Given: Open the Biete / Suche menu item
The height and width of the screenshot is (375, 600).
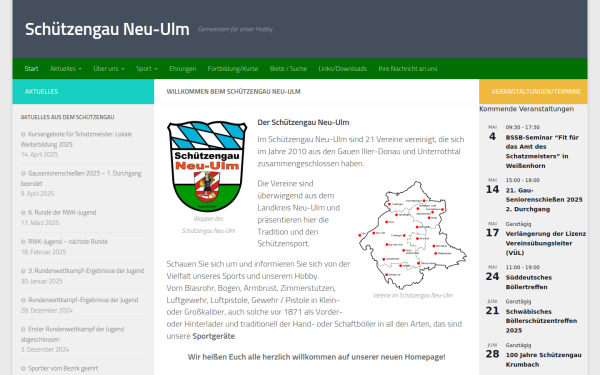Looking at the screenshot, I should 288,68.
